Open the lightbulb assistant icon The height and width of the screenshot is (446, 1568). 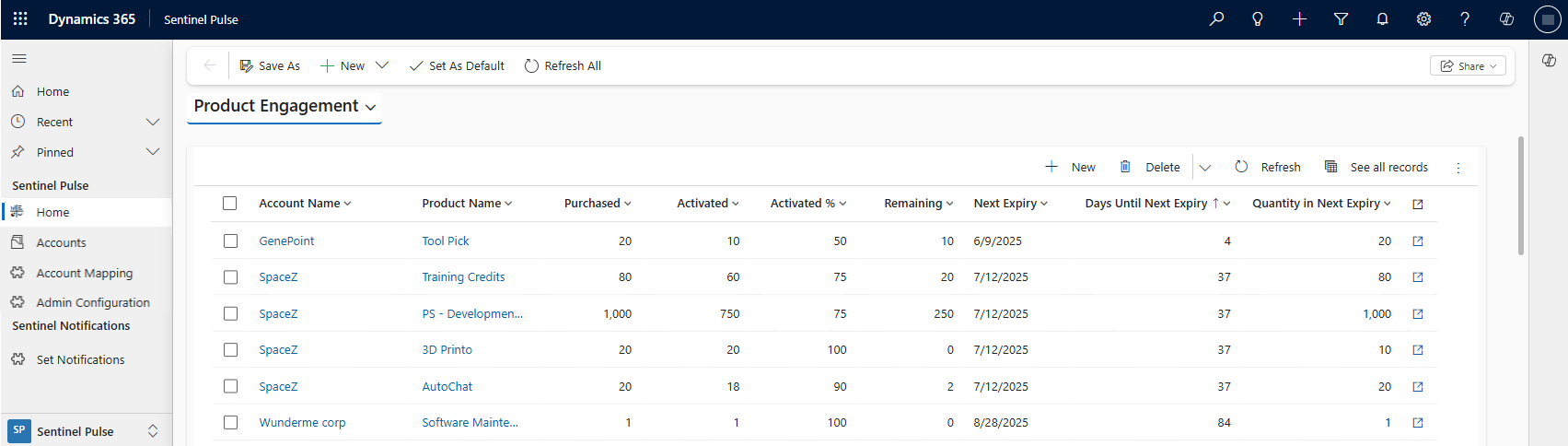click(x=1258, y=19)
